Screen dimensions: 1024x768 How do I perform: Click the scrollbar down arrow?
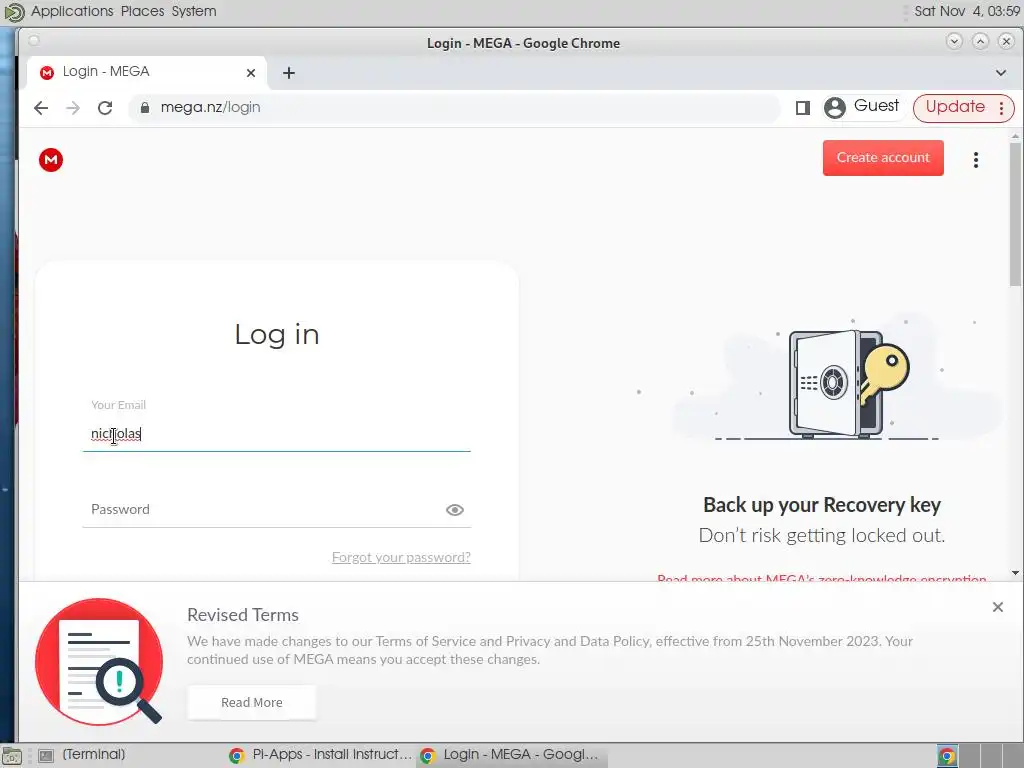click(x=1015, y=573)
